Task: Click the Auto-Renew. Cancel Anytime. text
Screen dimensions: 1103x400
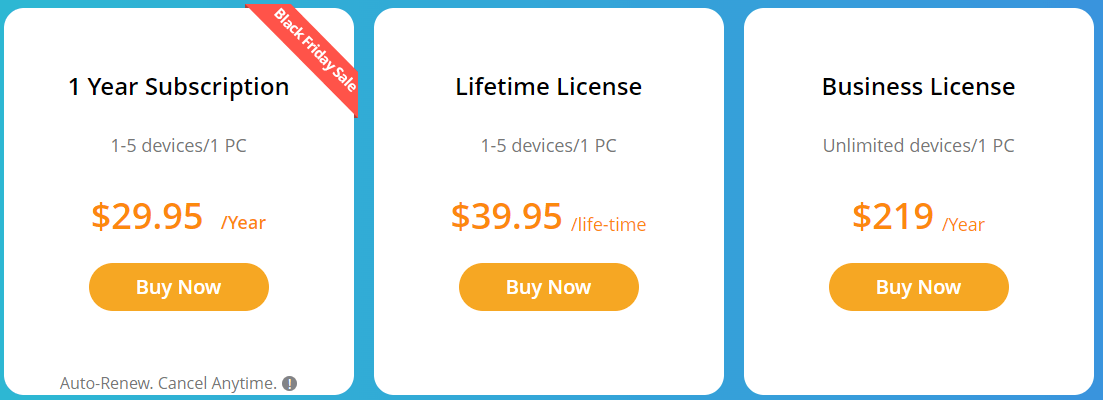Action: point(168,383)
